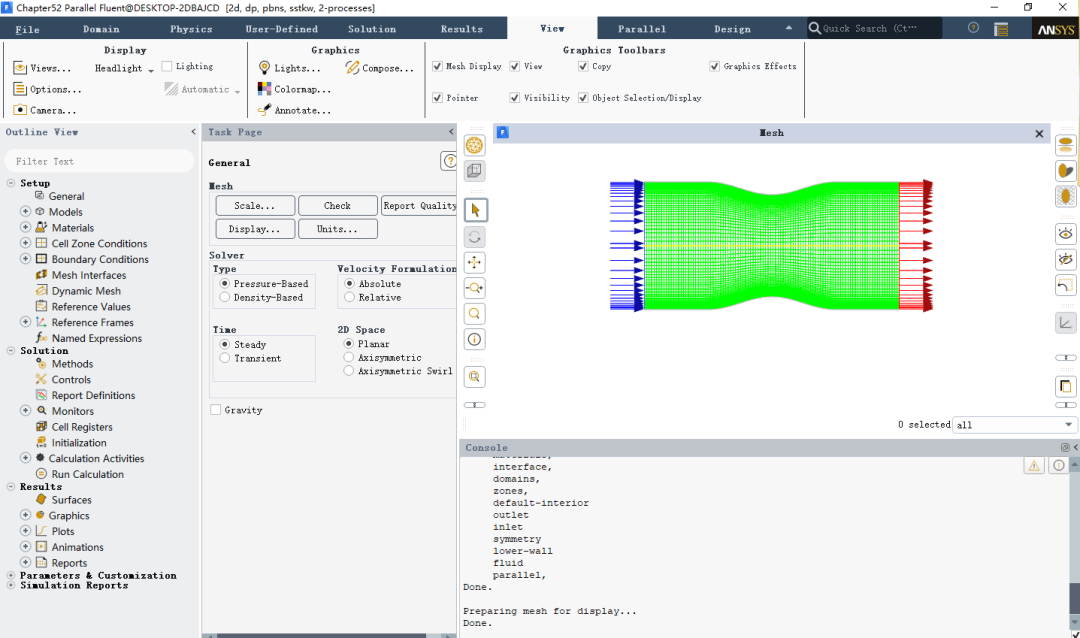This screenshot has height=638, width=1080.
Task: Close the Mesh graphics window
Action: (1039, 134)
